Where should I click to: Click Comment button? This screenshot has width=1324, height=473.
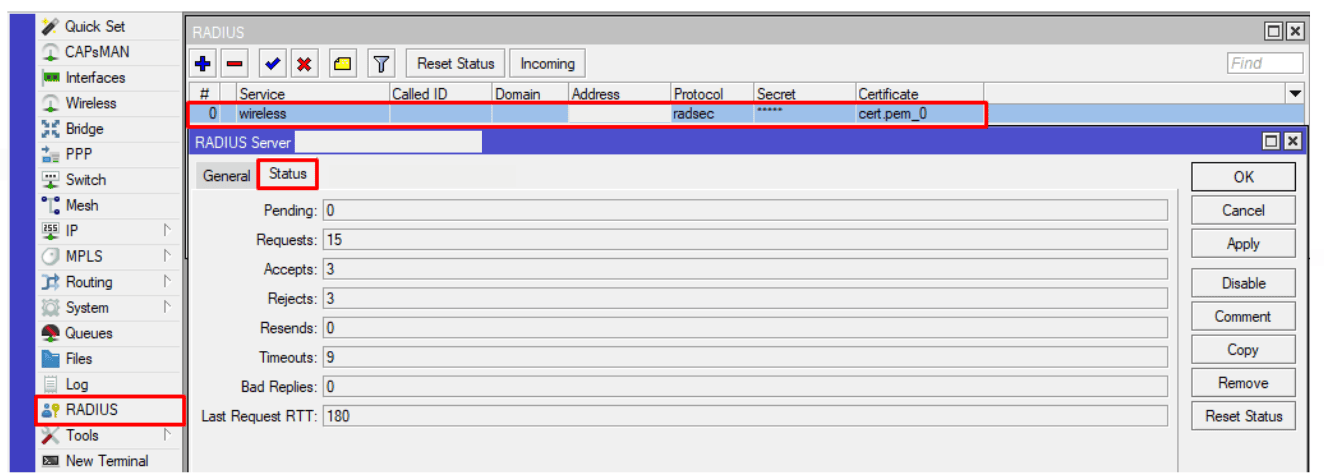pos(1243,316)
